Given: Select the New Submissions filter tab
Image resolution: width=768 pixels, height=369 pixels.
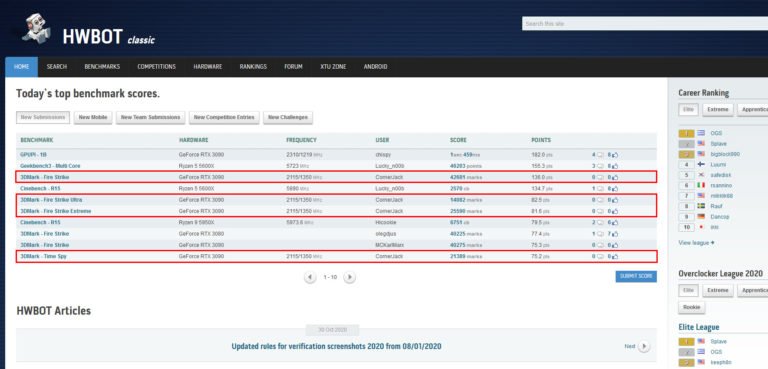Looking at the screenshot, I should tap(43, 118).
